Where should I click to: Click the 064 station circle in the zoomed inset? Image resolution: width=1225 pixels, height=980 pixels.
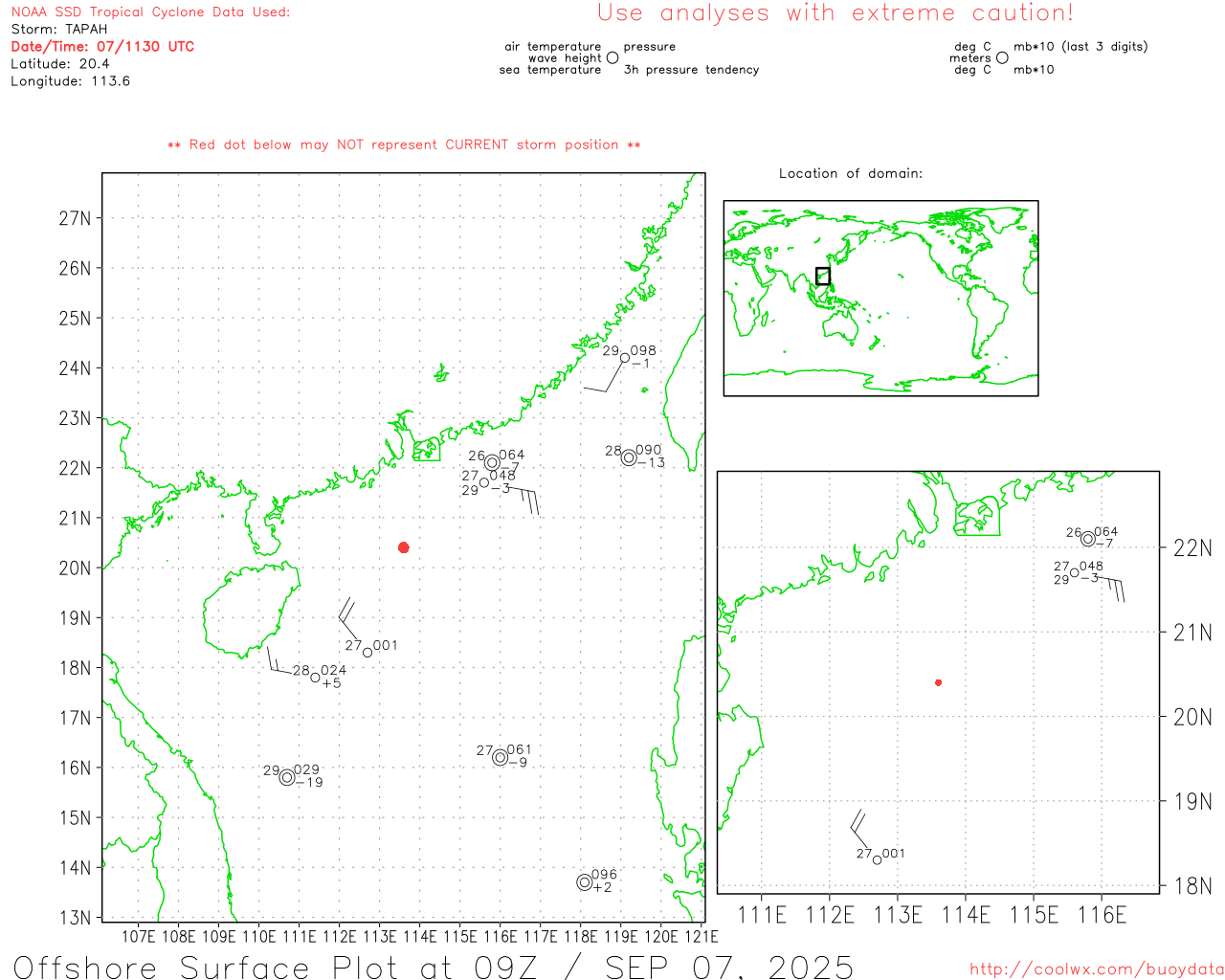click(1088, 539)
